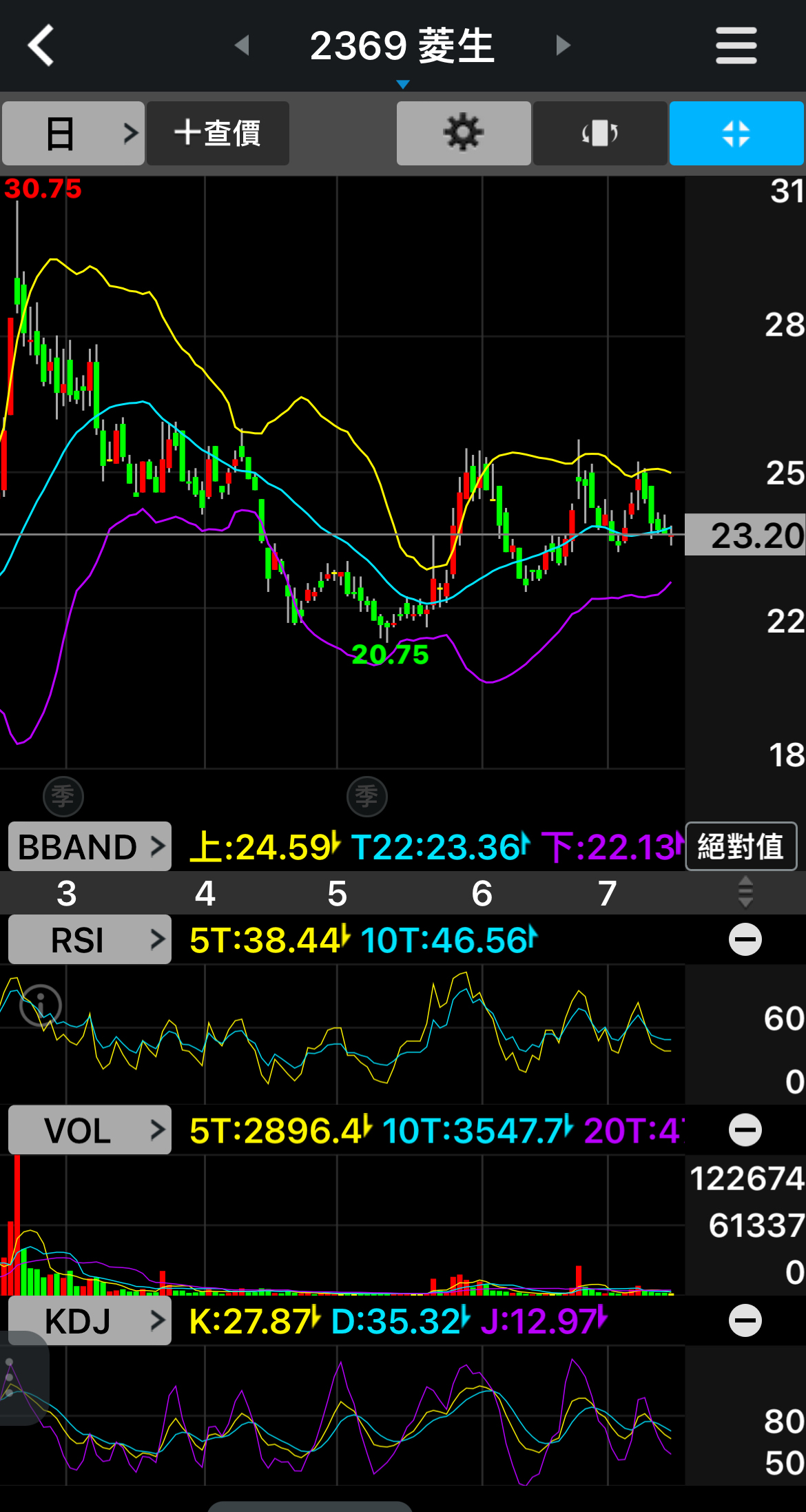Tap the RSI info icon

pyautogui.click(x=41, y=1005)
